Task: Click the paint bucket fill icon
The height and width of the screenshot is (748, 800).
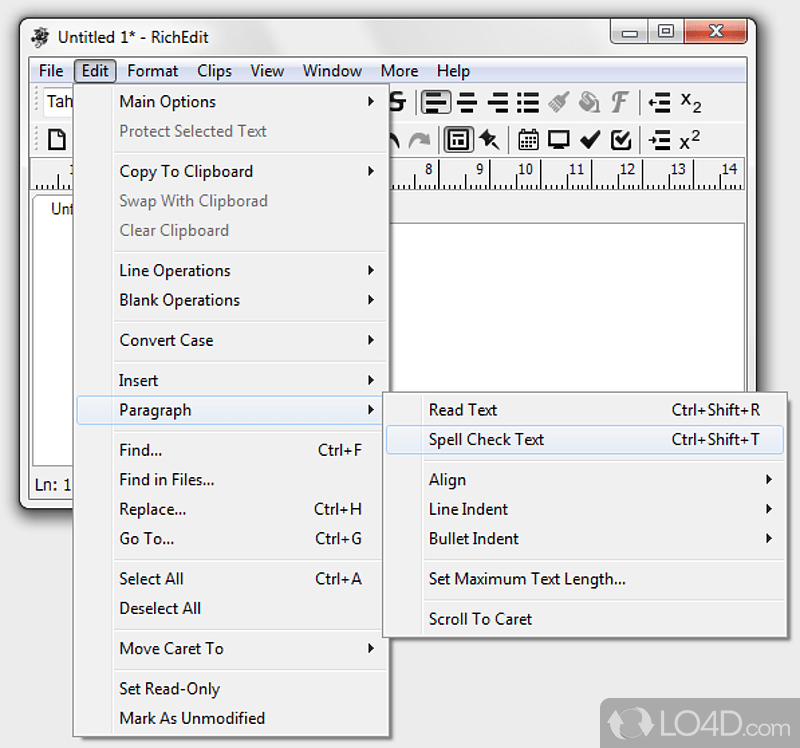Action: 589,102
